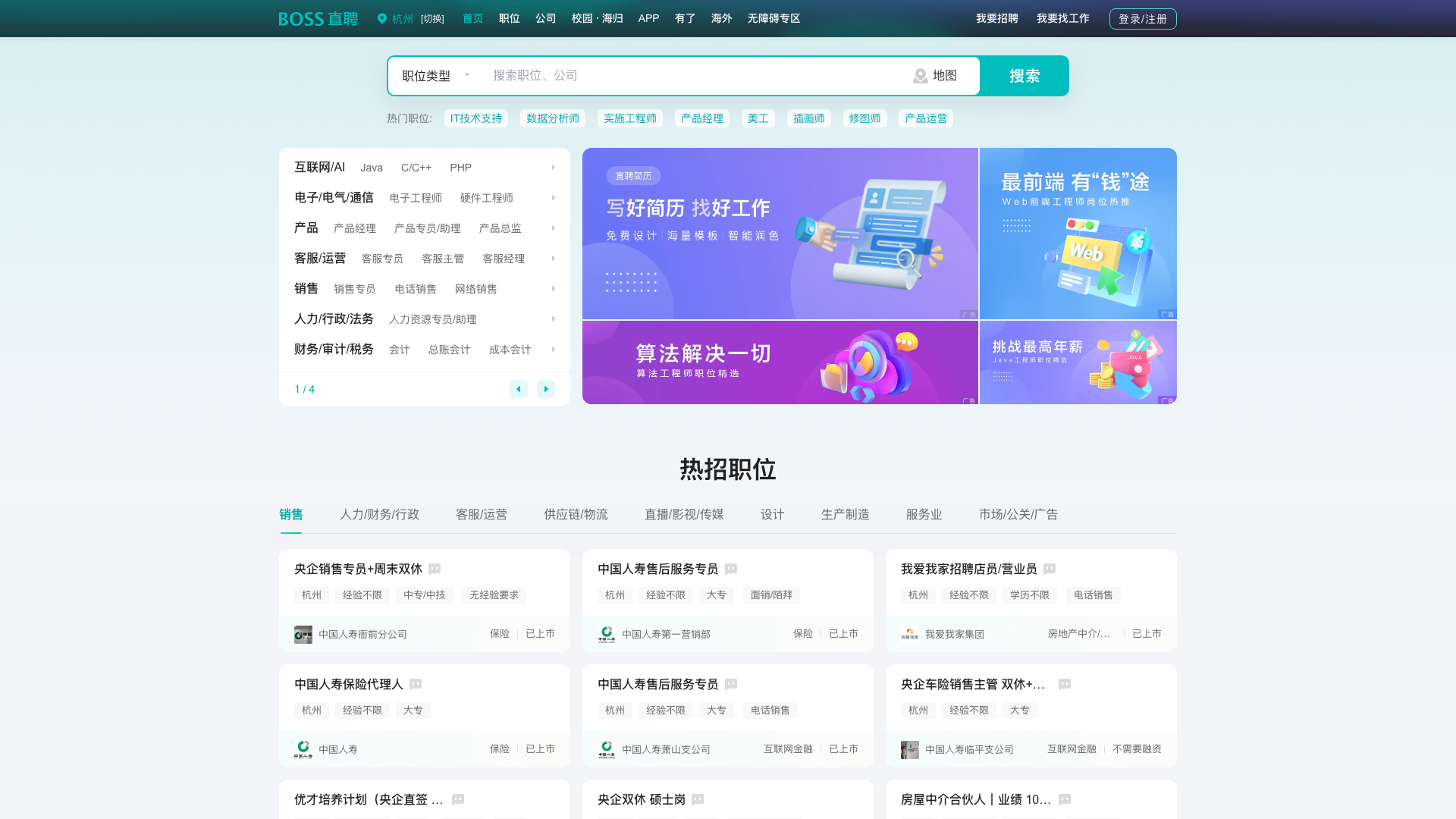
Task: Expand the 电子/电气/通信 category arrow
Action: click(554, 198)
